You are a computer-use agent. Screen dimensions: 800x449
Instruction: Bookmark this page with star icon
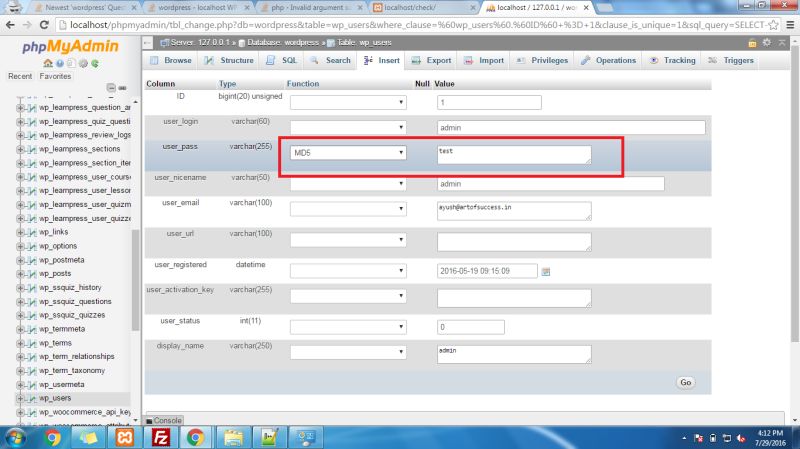click(x=773, y=24)
